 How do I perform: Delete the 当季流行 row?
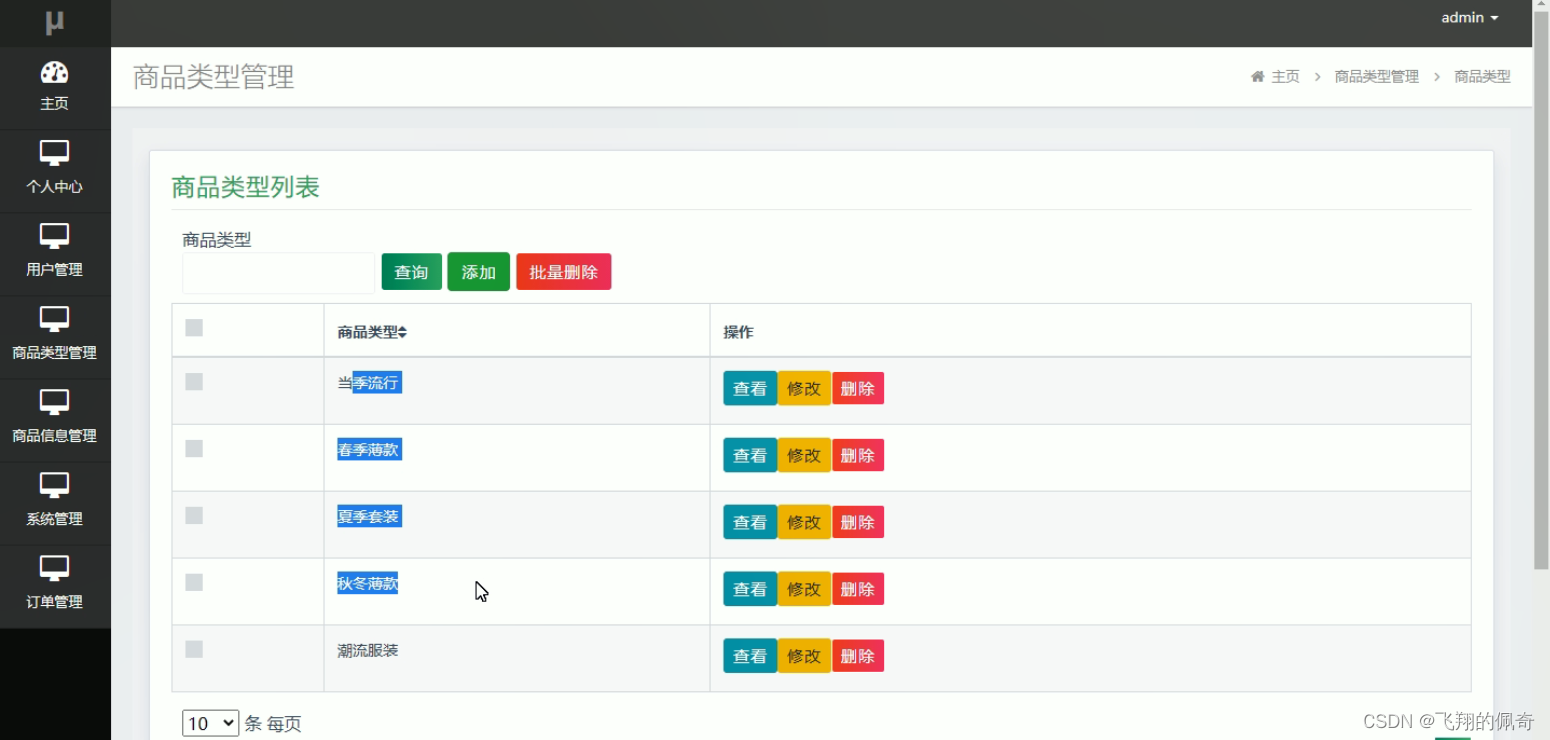(x=858, y=389)
